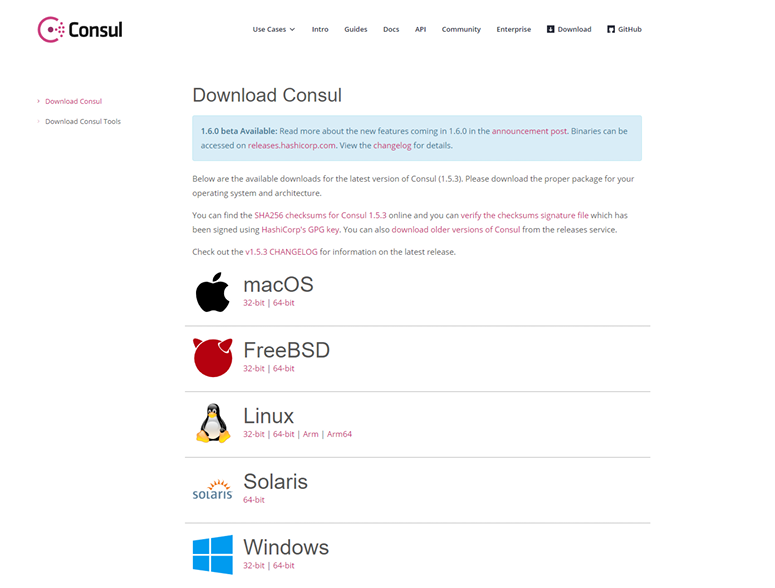Download macOS 32-bit package
Viewport: 775px width, 588px height.
click(x=254, y=303)
